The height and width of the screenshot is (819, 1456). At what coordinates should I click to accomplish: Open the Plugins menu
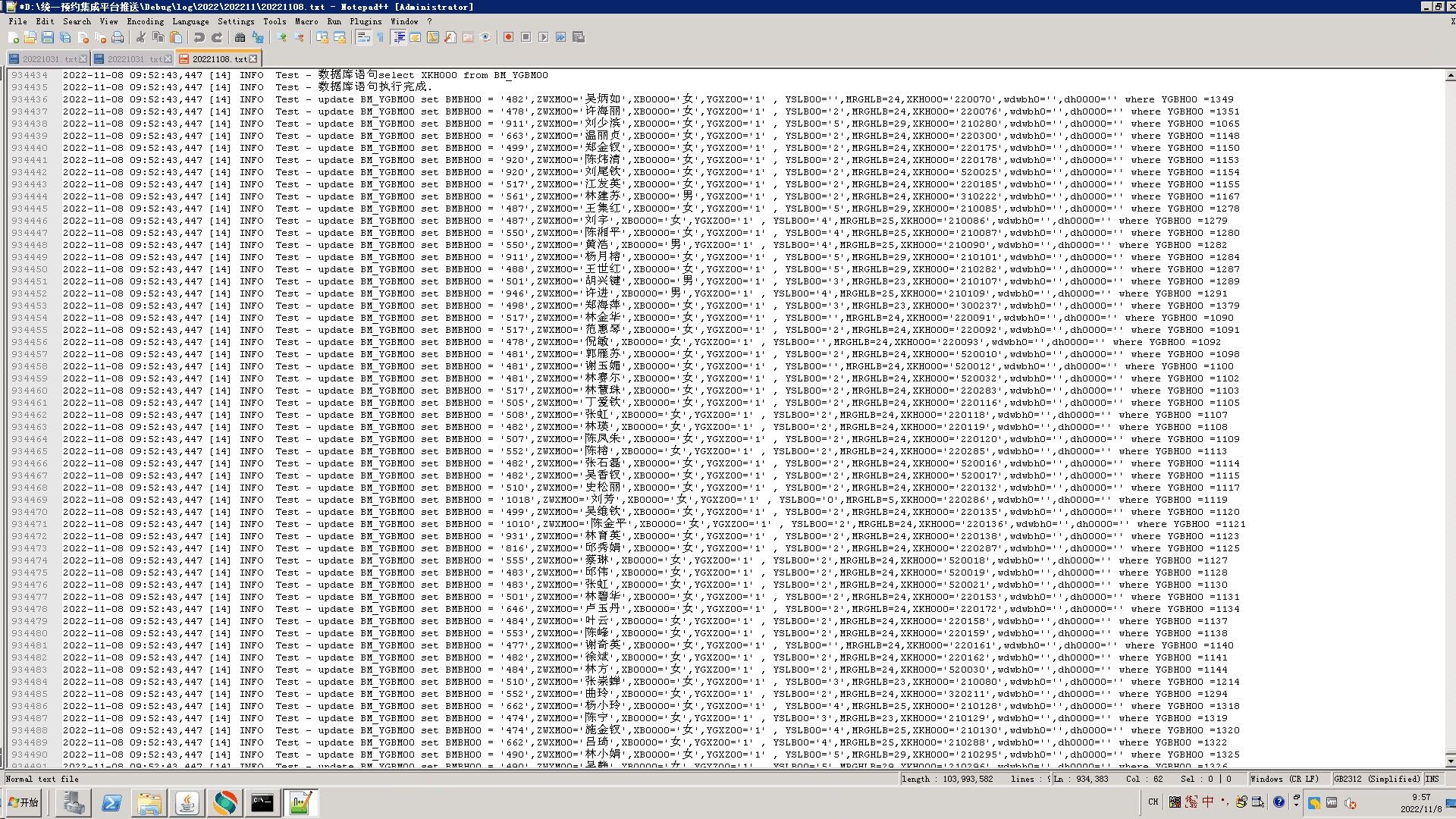(366, 21)
